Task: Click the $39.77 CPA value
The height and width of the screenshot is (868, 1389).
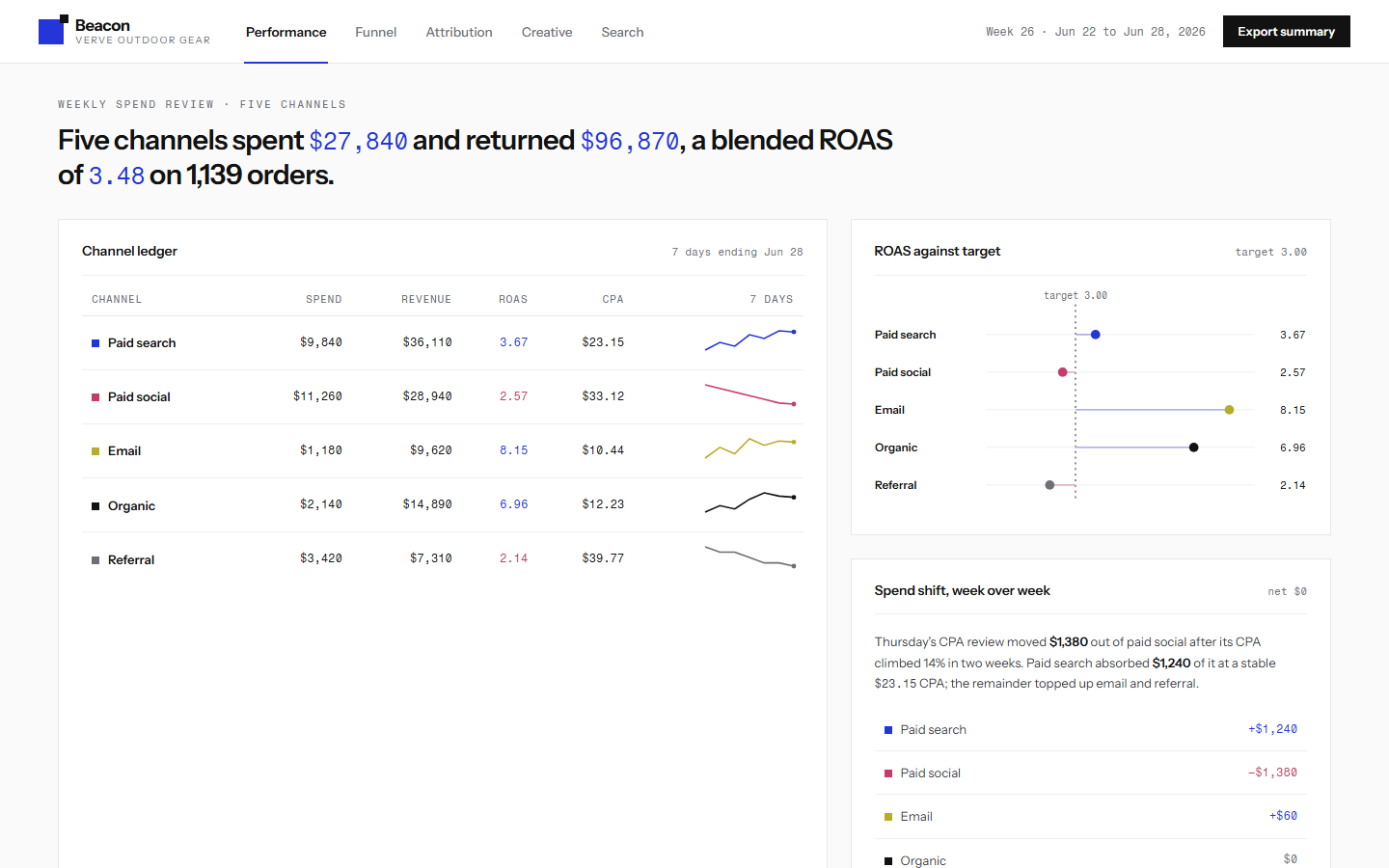Action: point(603,558)
